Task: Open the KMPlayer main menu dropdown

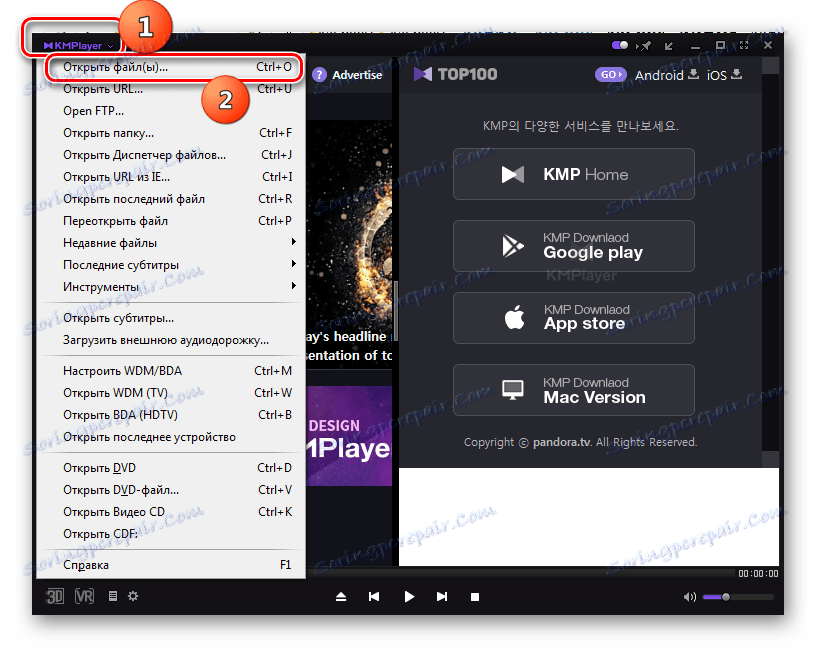Action: (78, 46)
